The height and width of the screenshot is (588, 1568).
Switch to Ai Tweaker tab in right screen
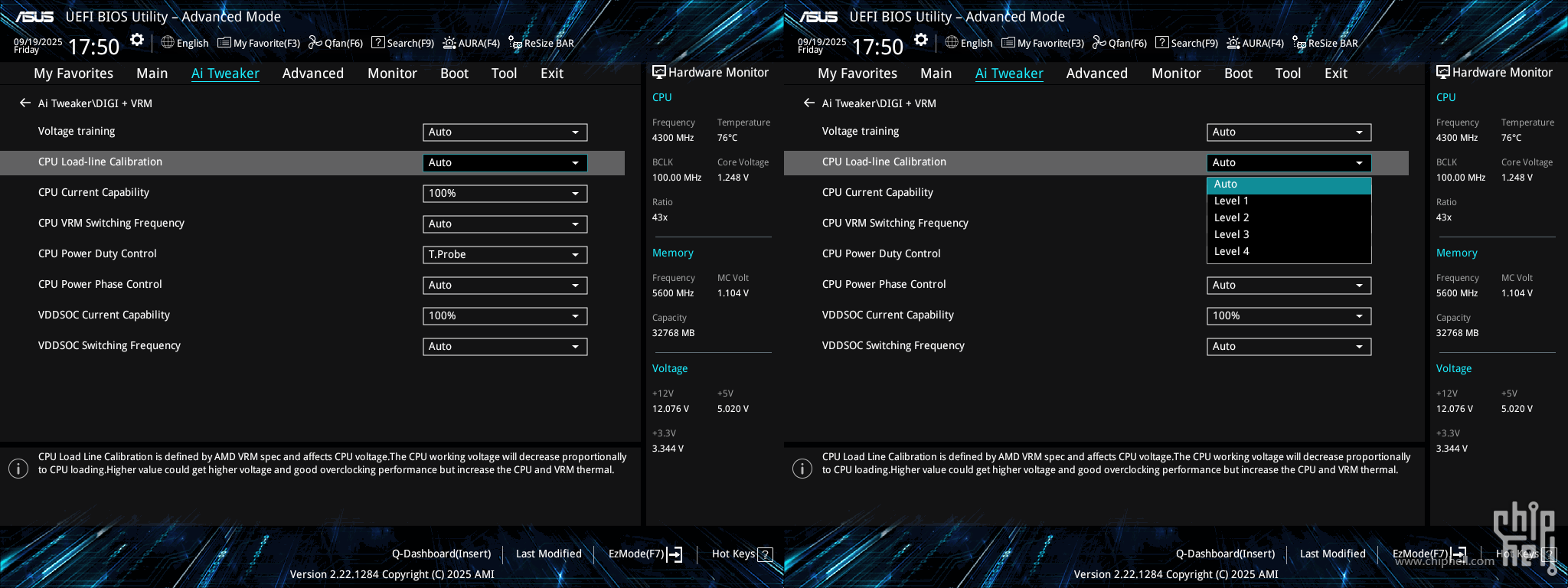(1009, 73)
